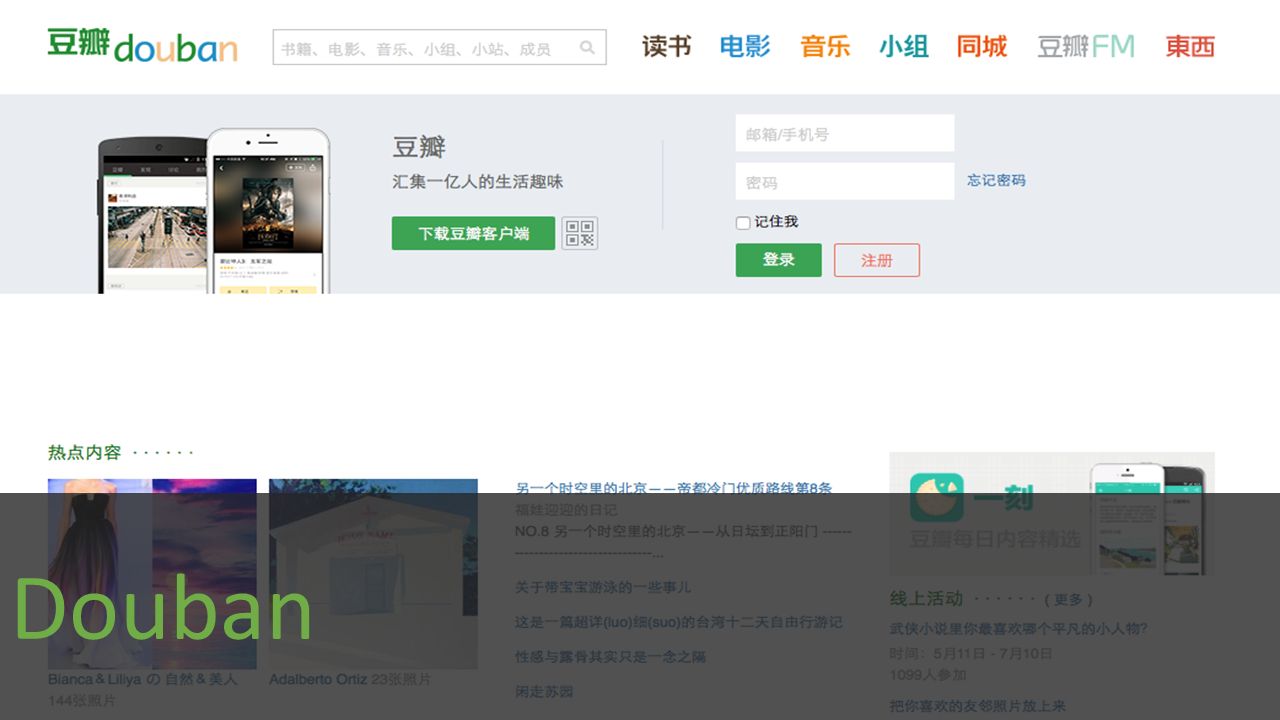The width and height of the screenshot is (1280, 720).
Task: Click the 豆瓣每日内容精选 banner text
Action: point(995,540)
